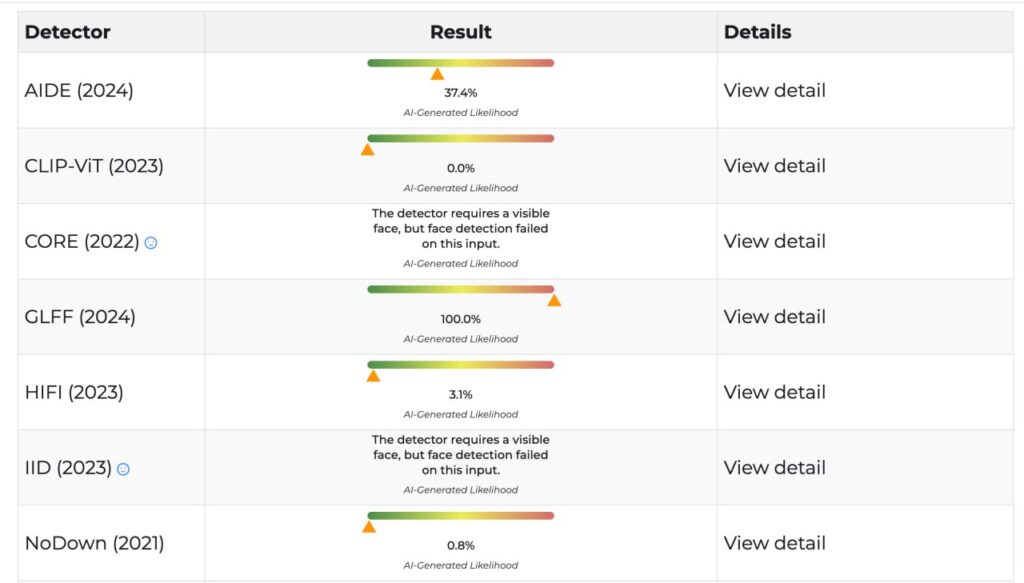Open View detail for HIFI (2023)
The image size is (1024, 583).
coord(774,392)
